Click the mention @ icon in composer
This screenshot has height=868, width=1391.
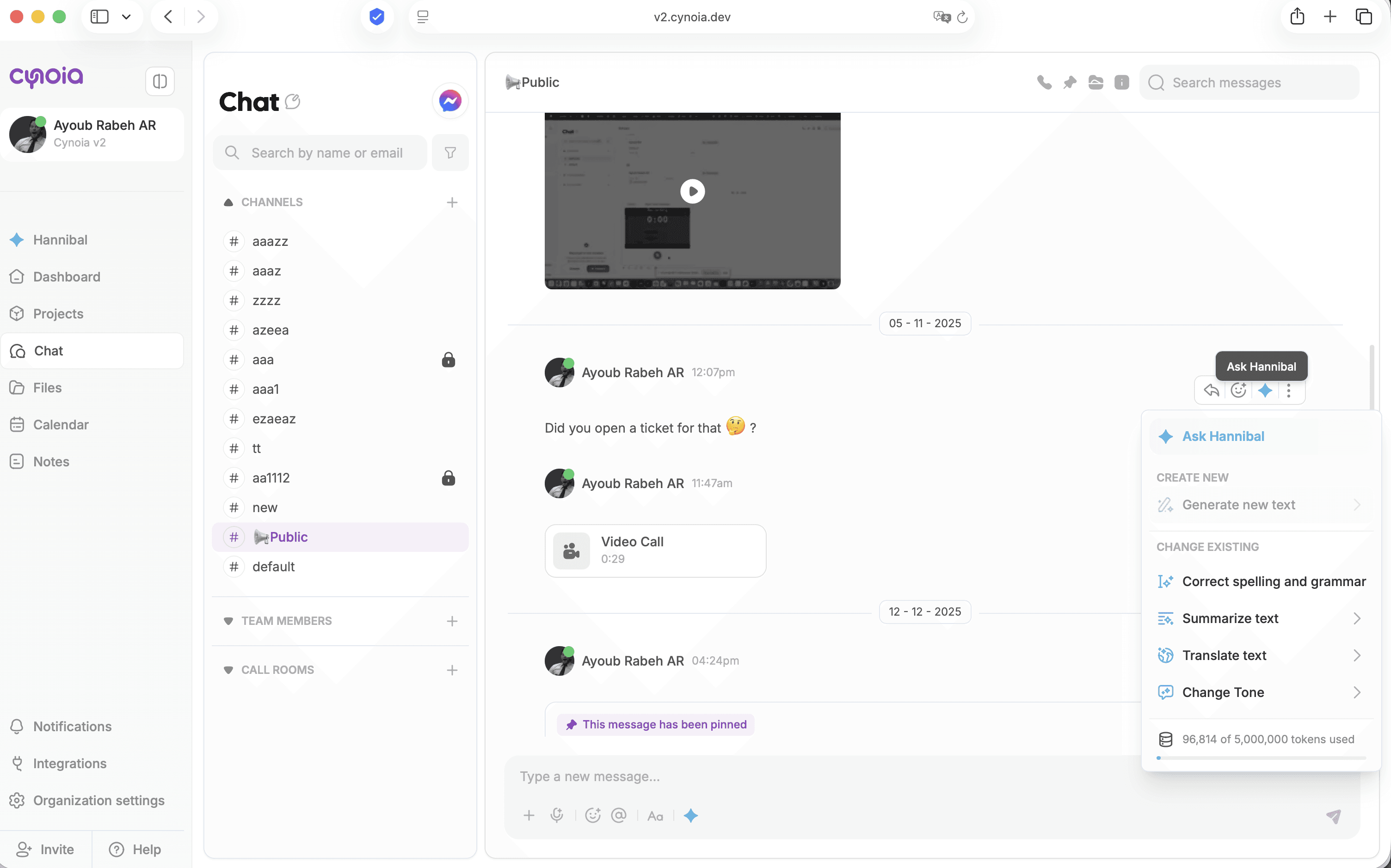click(x=619, y=815)
